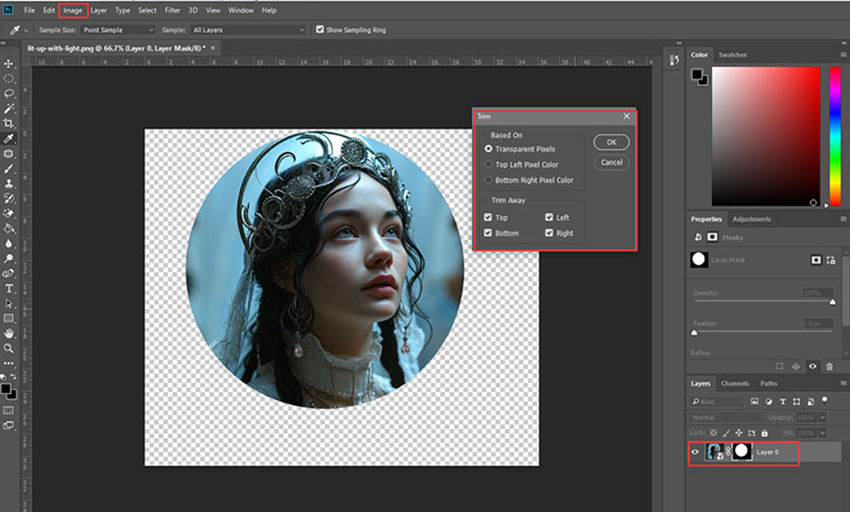Click the Filter for Type Layers icon
This screenshot has width=850, height=512.
click(x=783, y=401)
